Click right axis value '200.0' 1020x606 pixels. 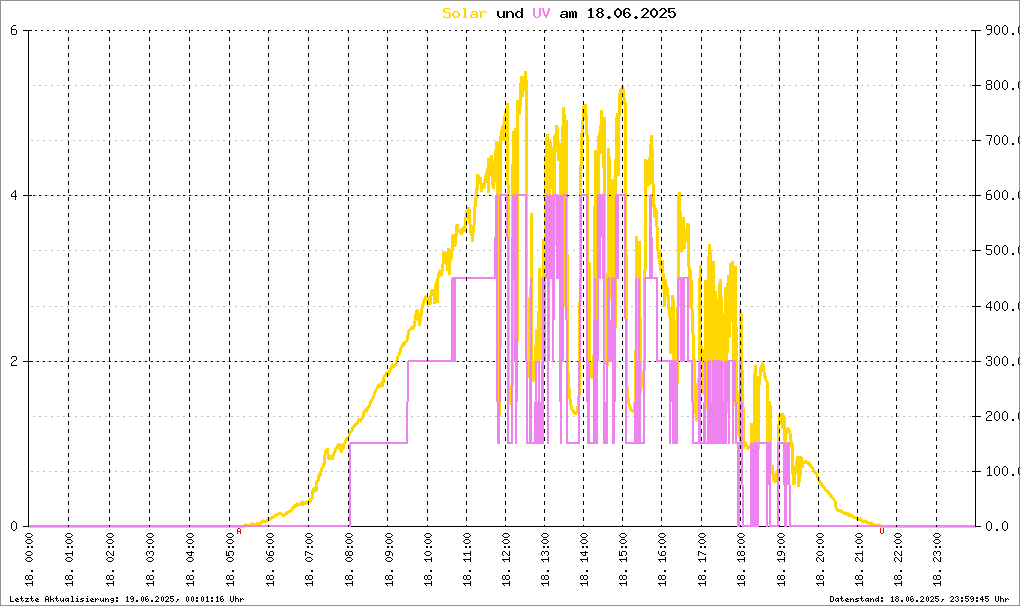pyautogui.click(x=1001, y=416)
